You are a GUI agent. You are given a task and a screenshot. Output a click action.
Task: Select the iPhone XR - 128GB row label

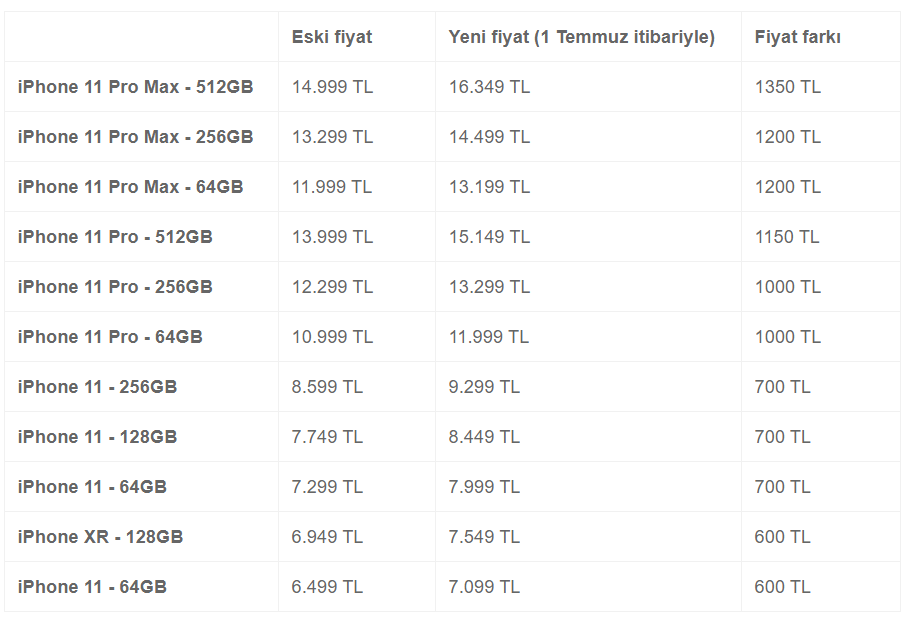pos(100,537)
